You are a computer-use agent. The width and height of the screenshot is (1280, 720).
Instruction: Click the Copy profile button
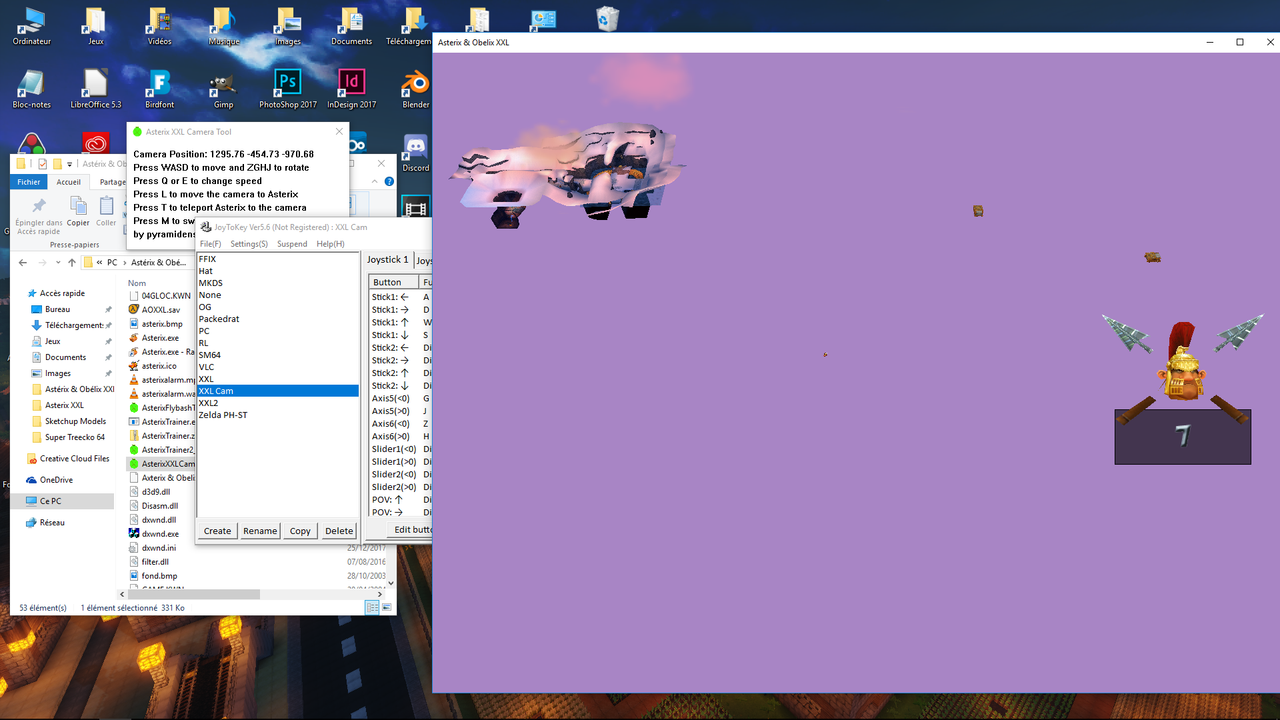(x=300, y=531)
